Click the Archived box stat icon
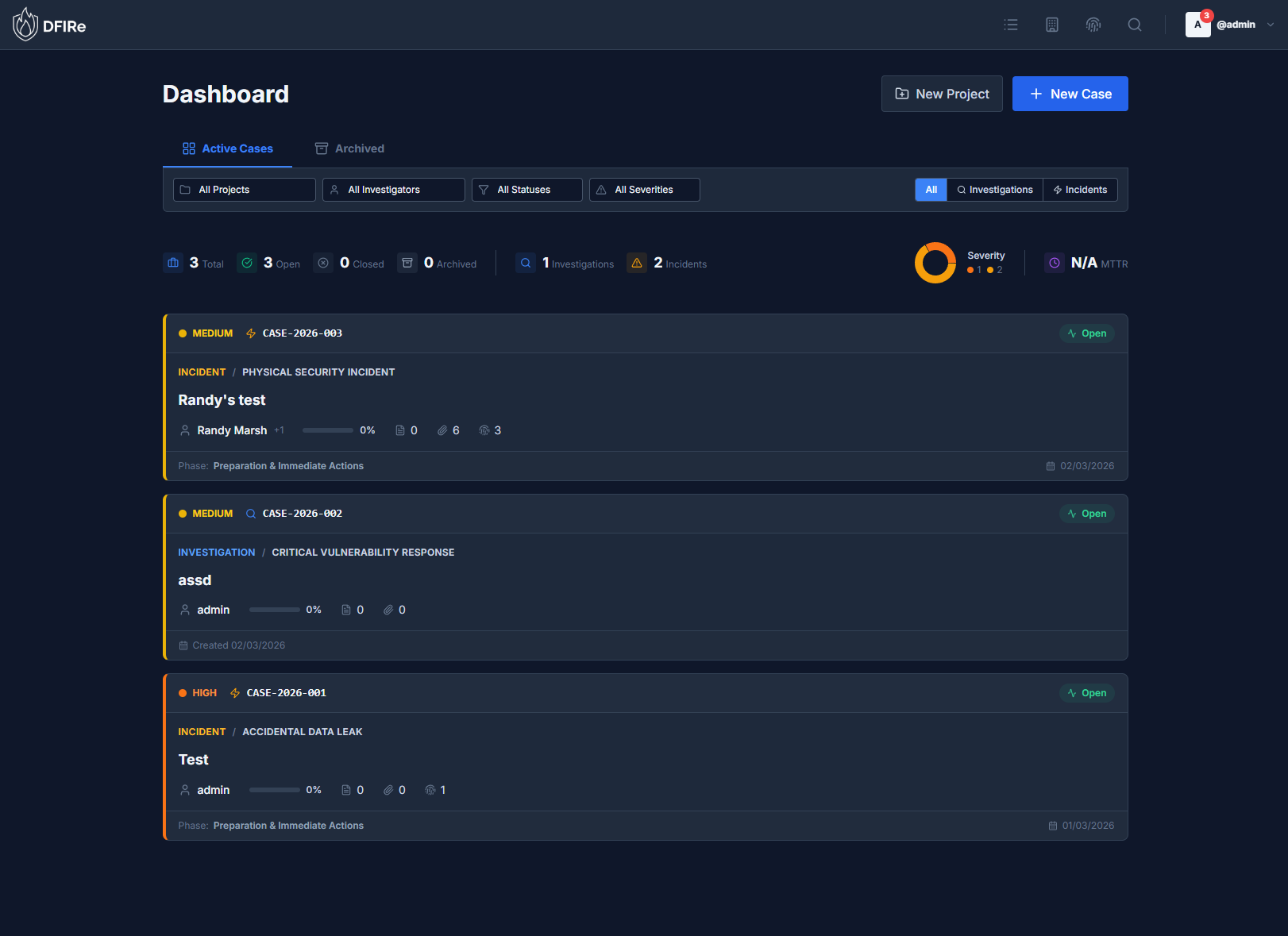 [408, 262]
